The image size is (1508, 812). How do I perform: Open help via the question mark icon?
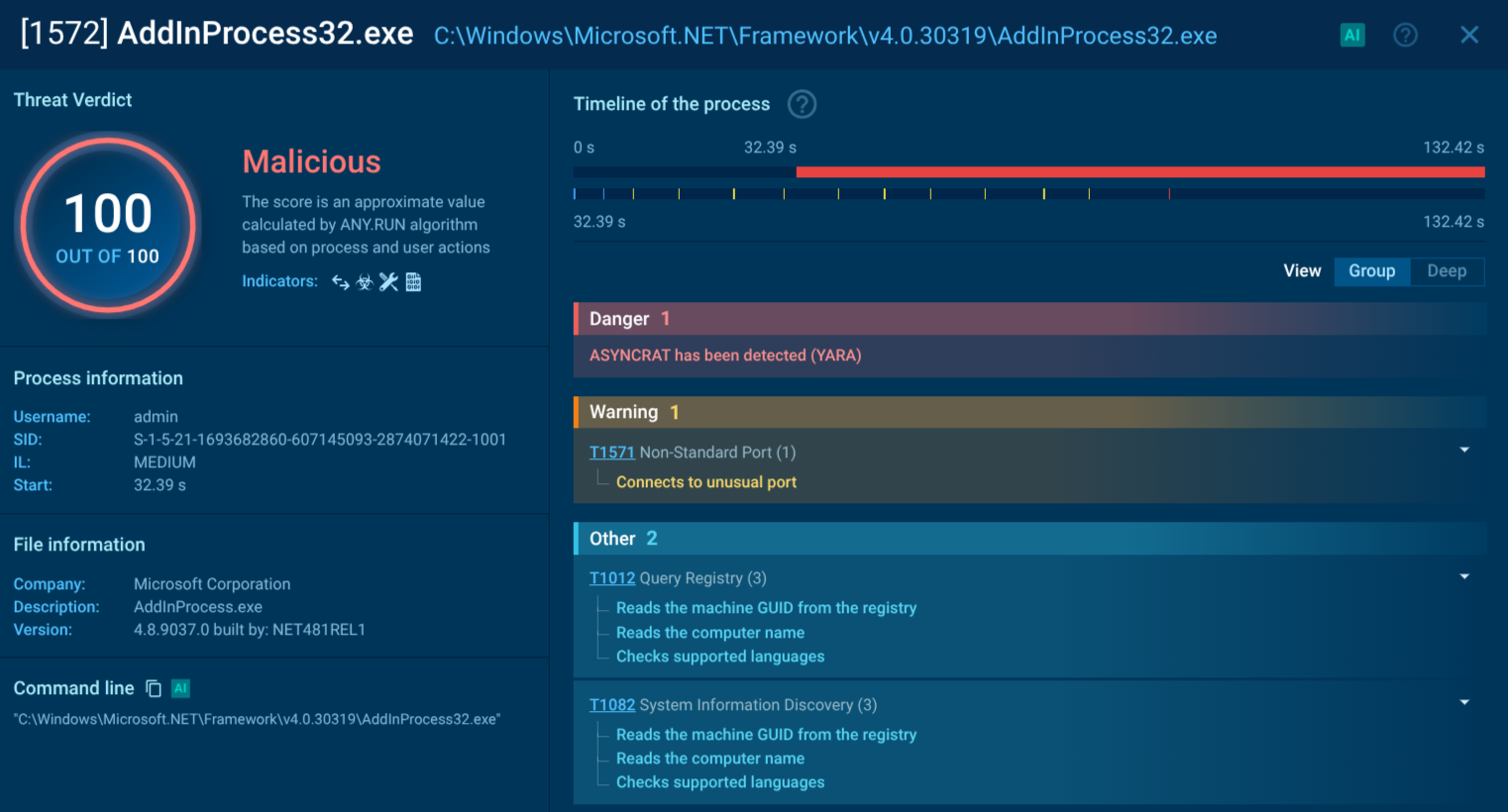coord(1405,35)
